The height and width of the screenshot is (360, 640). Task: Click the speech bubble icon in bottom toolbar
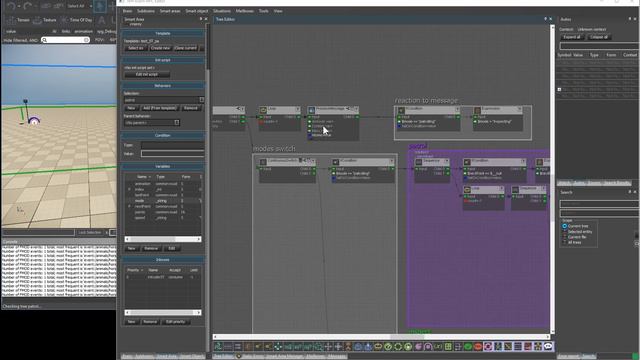point(548,347)
